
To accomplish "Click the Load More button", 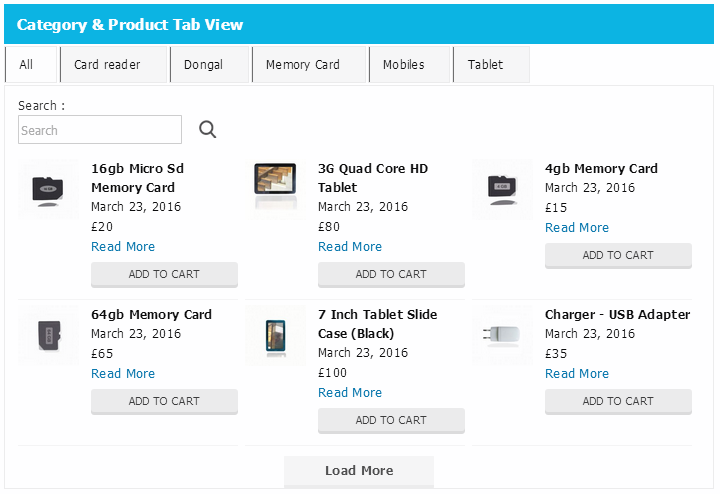I will point(359,471).
